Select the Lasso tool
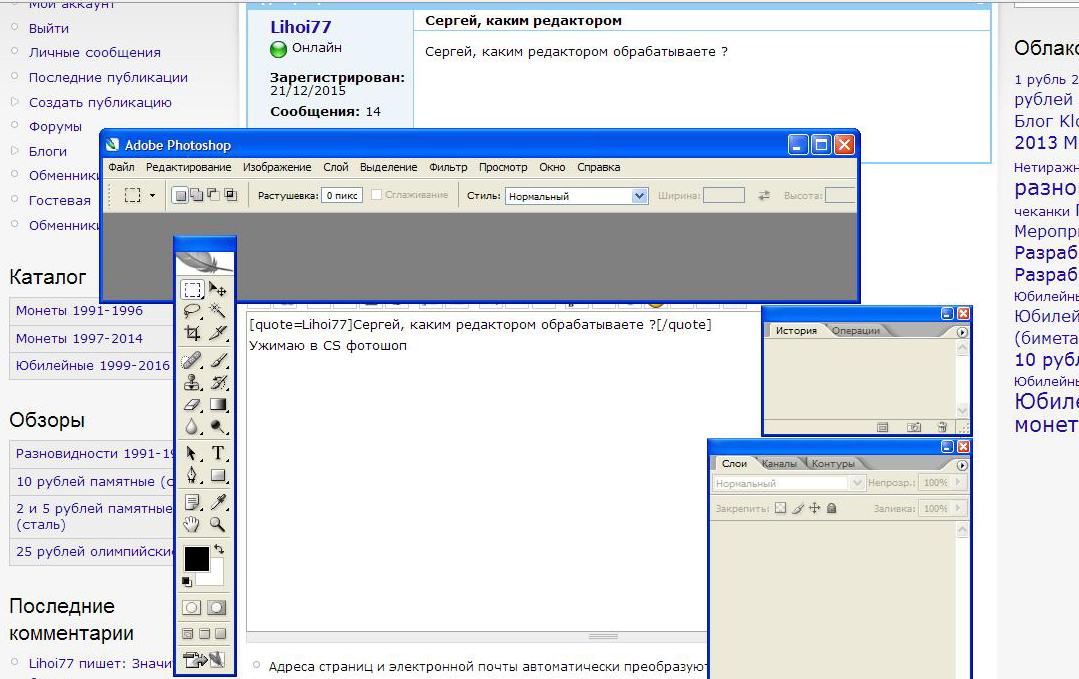 click(x=192, y=311)
